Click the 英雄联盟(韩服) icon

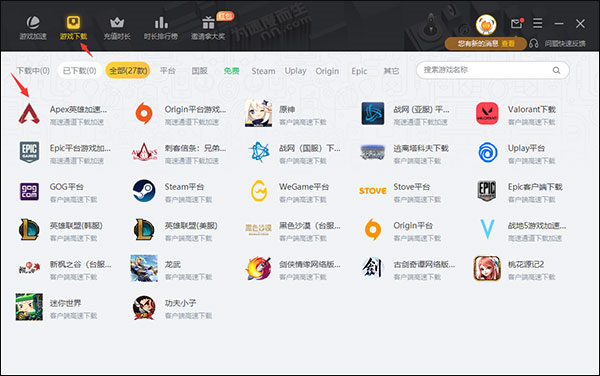point(29,230)
